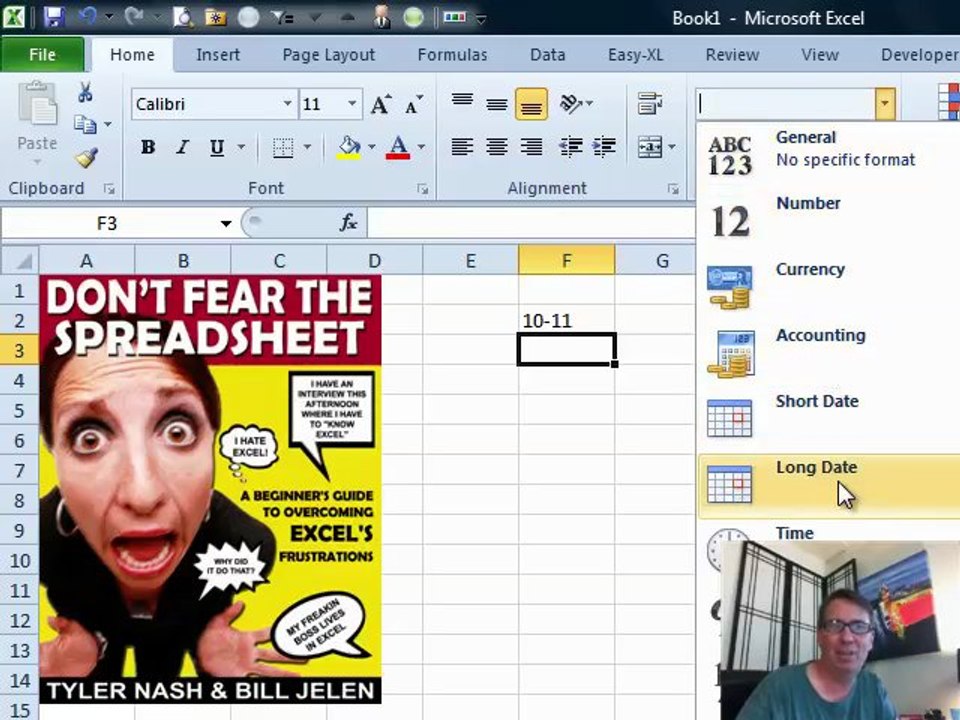Toggle Bold formatting

pyautogui.click(x=148, y=147)
